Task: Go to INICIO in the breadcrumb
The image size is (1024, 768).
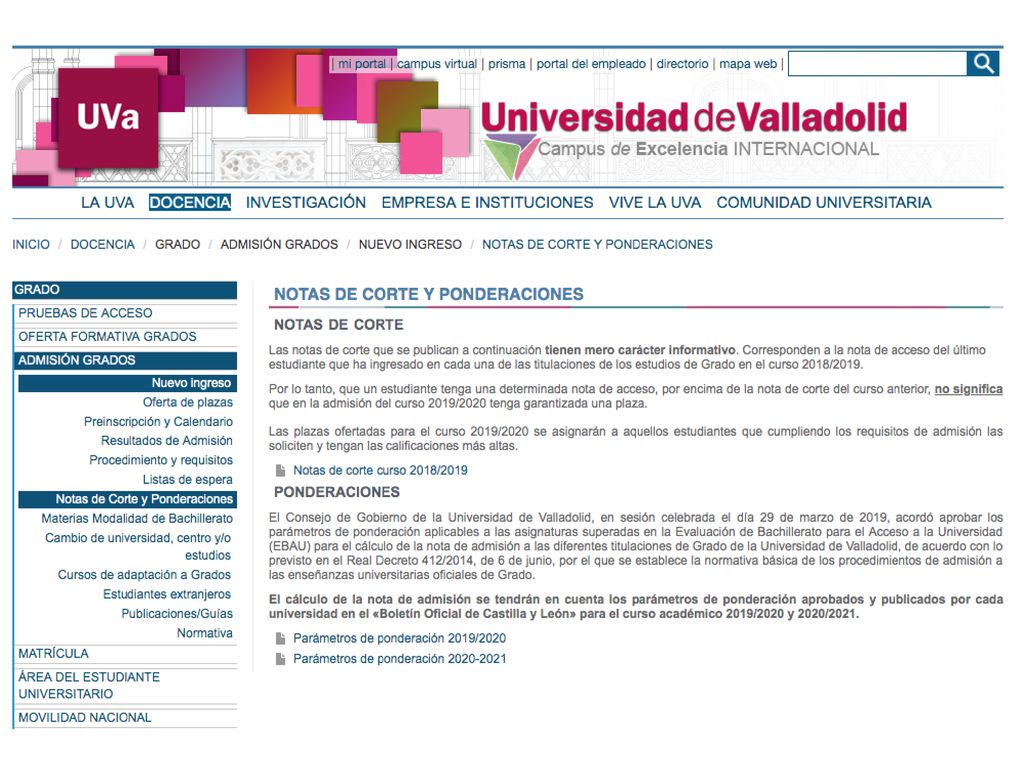Action: tap(31, 244)
